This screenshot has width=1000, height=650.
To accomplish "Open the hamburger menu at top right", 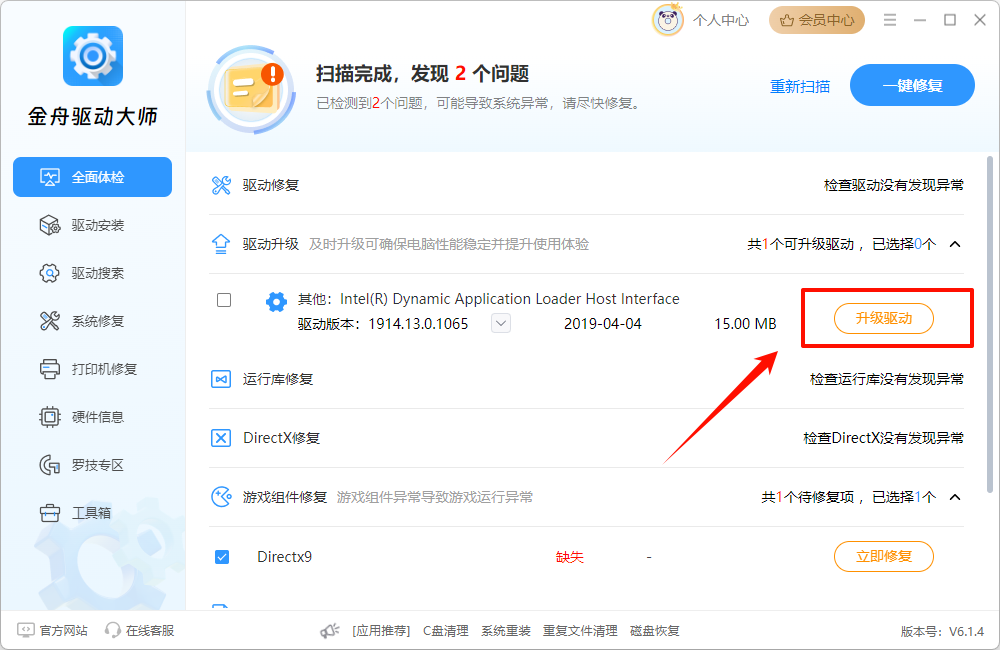I will 889,19.
